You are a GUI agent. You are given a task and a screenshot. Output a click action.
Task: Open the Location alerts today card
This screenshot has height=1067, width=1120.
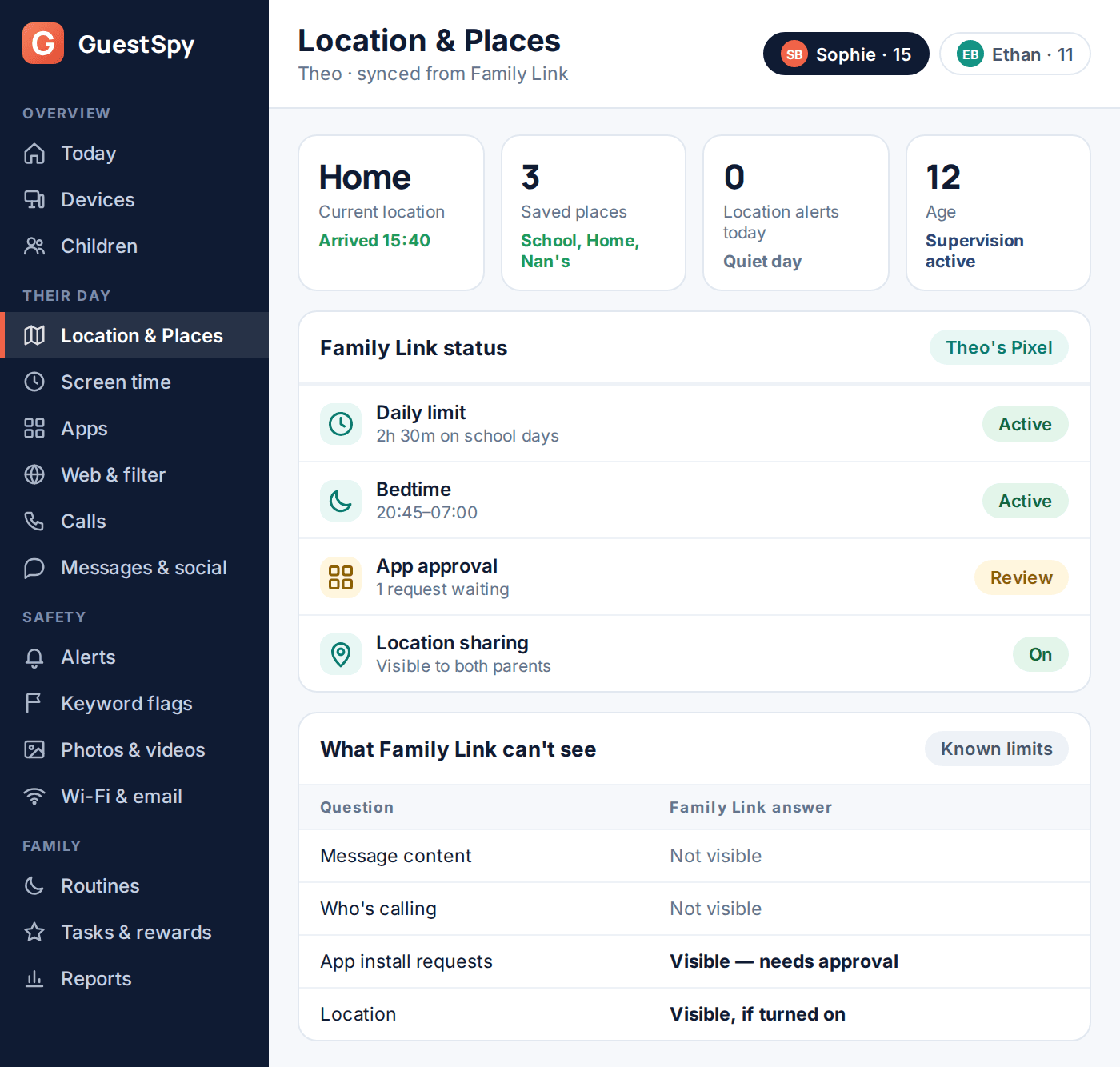[x=796, y=213]
